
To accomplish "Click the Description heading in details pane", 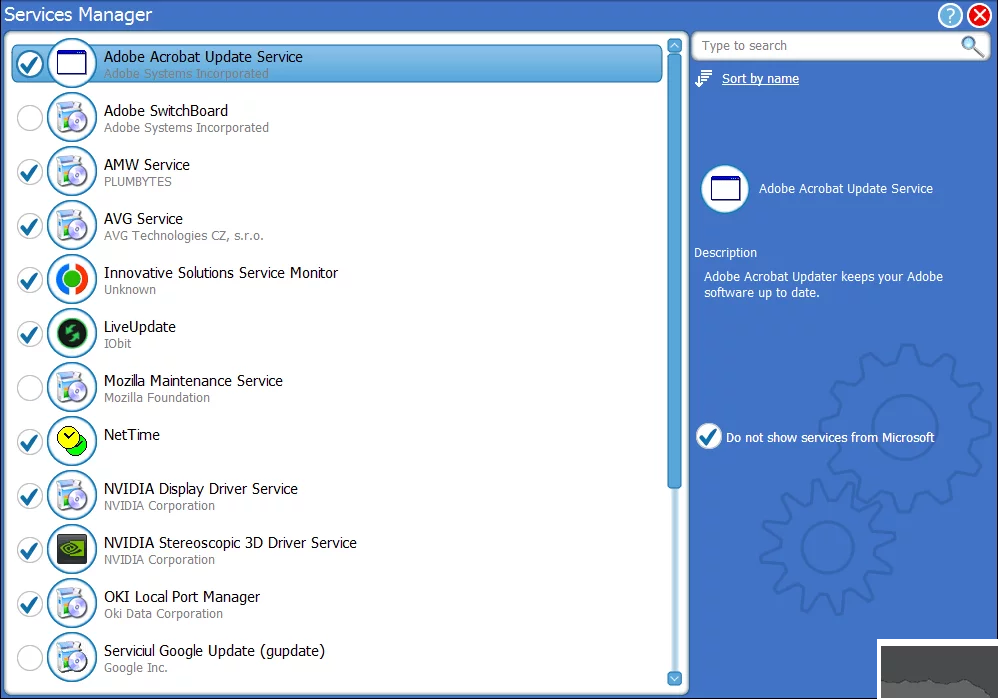I will coord(725,253).
